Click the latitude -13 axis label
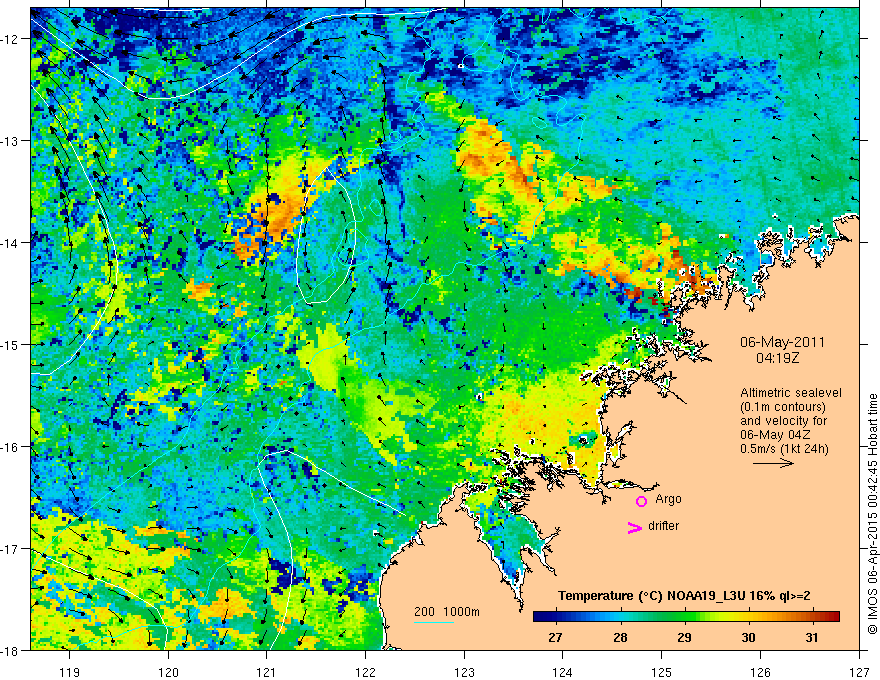Image resolution: width=880 pixels, height=680 pixels. click(x=11, y=141)
